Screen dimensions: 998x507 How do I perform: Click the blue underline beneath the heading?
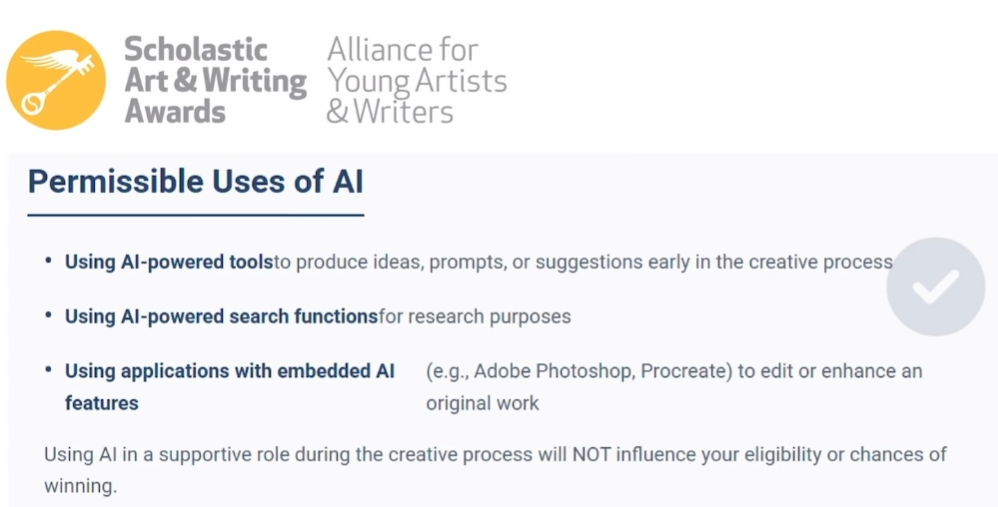point(195,214)
